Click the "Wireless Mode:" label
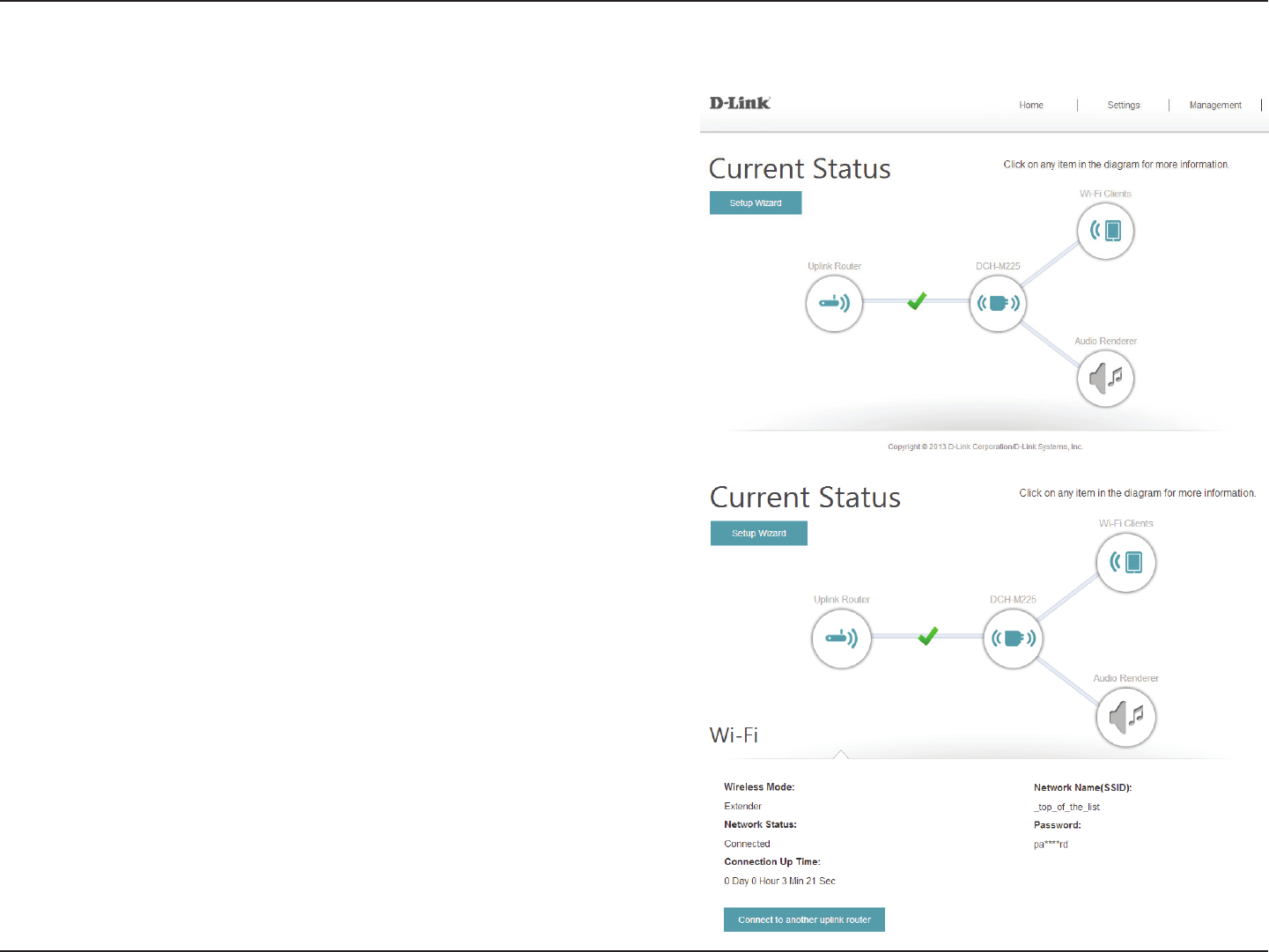Viewport: 1269px width, 952px height. [759, 787]
